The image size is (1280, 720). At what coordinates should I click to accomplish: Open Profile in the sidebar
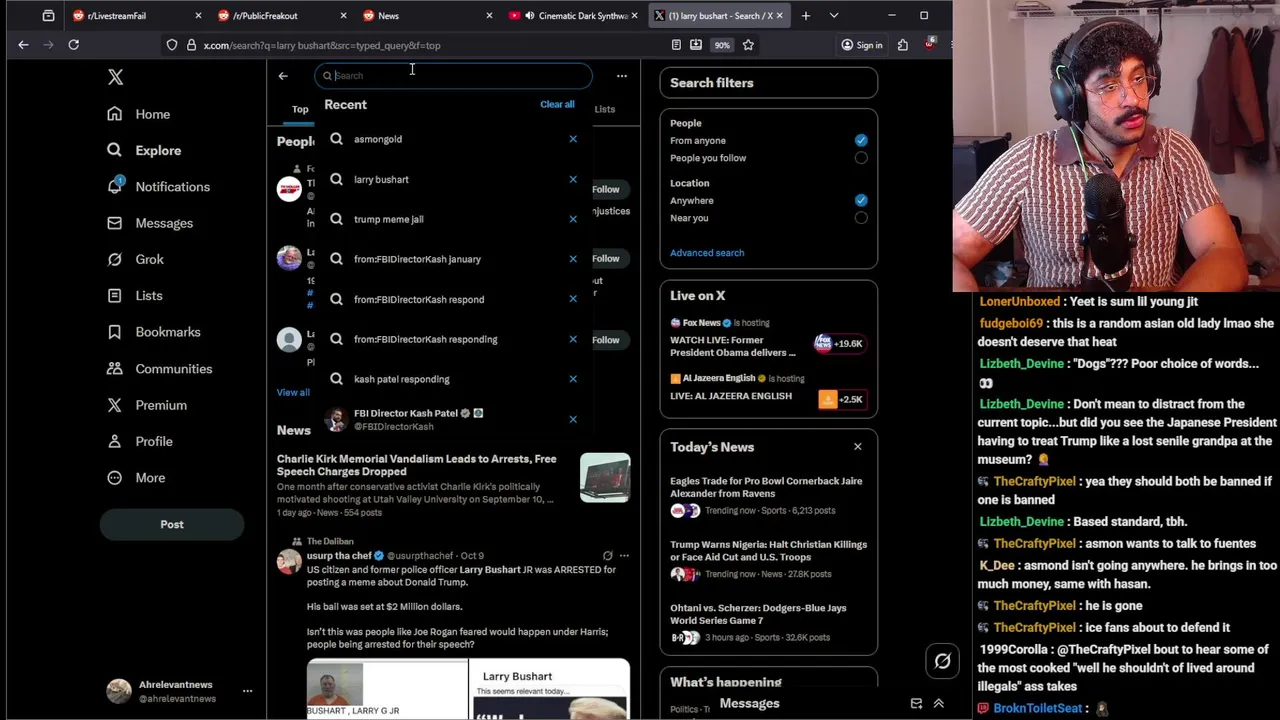pos(139,441)
